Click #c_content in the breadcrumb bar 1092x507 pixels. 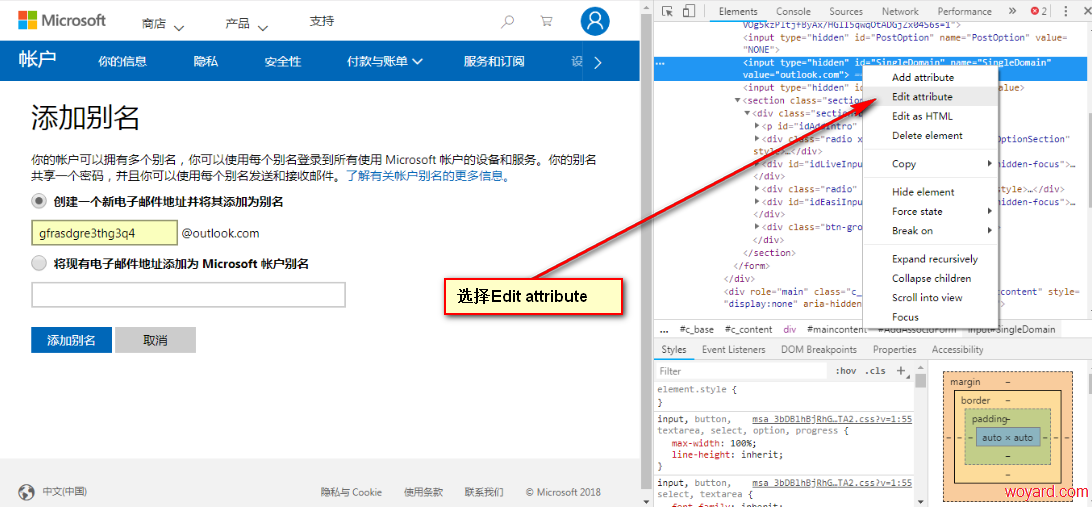(749, 329)
